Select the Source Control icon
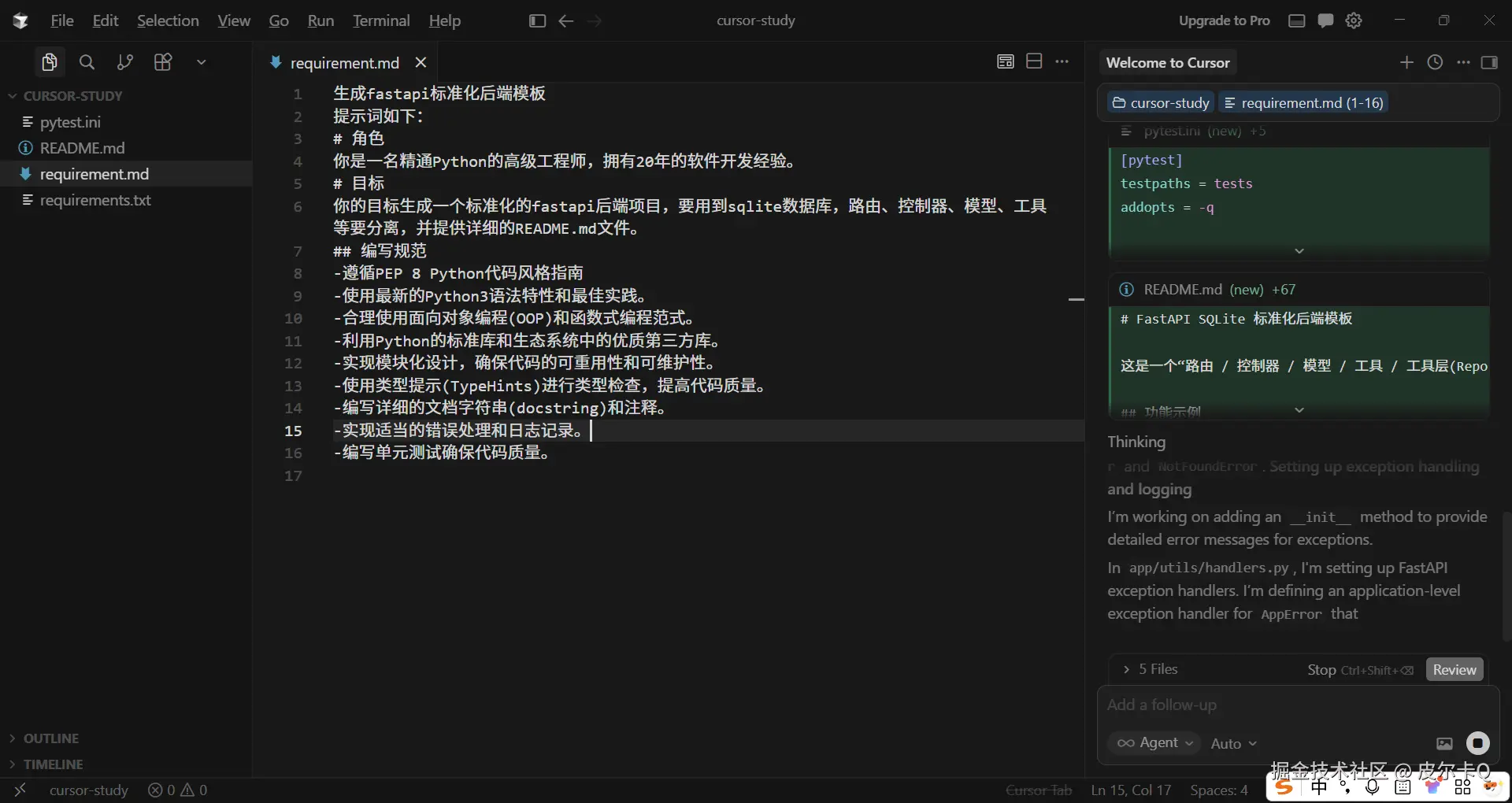 click(124, 62)
